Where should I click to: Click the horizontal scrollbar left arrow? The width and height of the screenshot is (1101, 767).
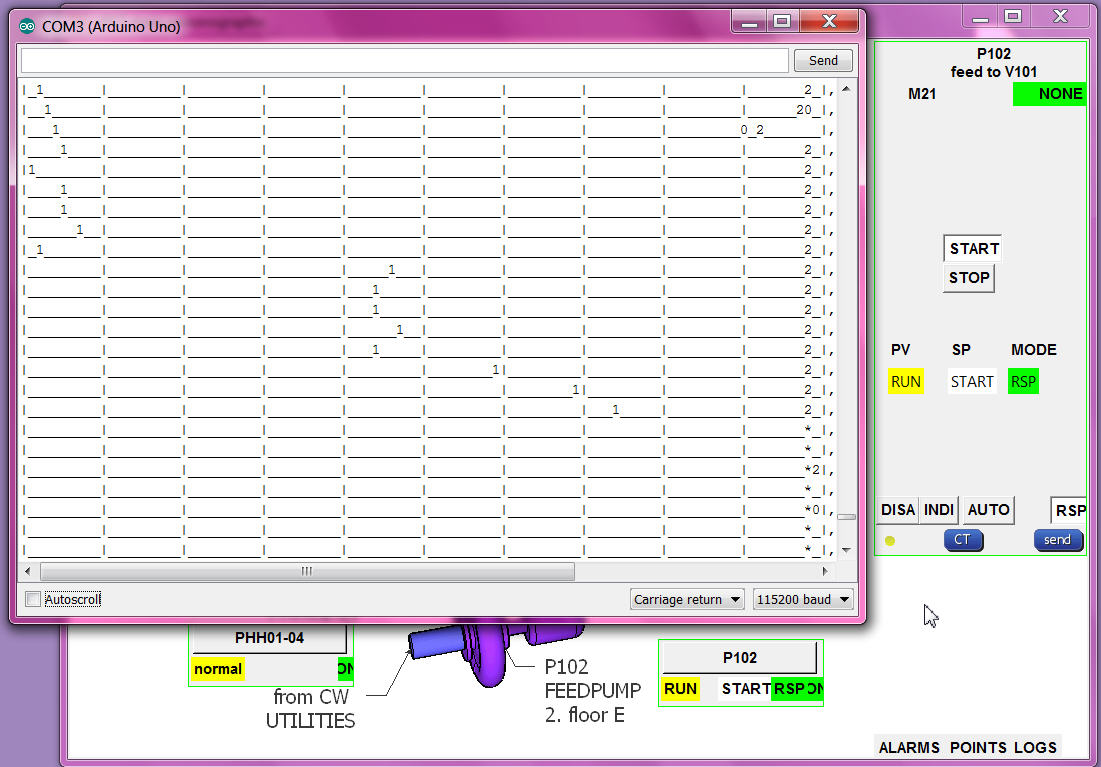coord(28,571)
